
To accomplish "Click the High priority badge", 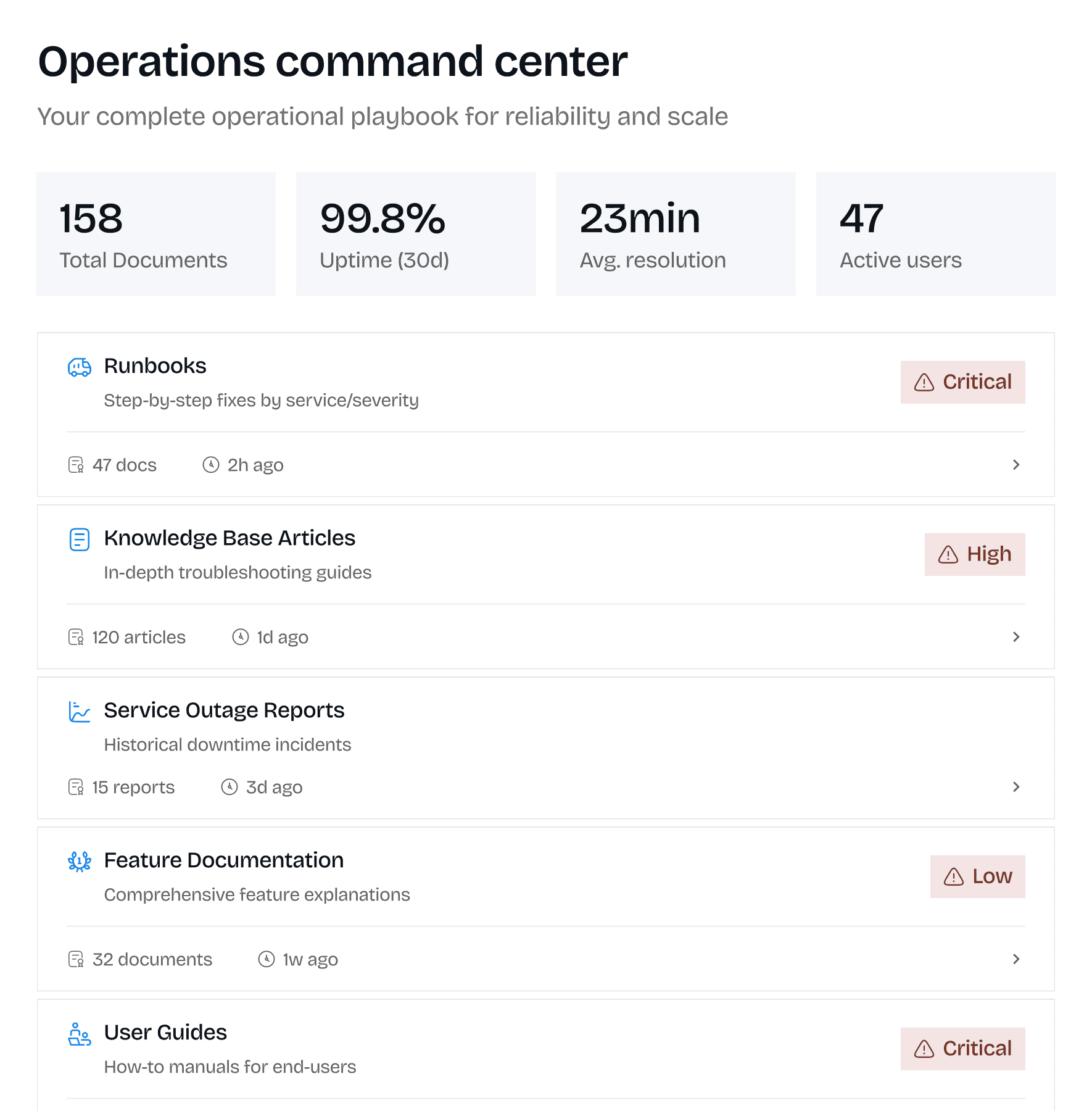I will pos(975,554).
